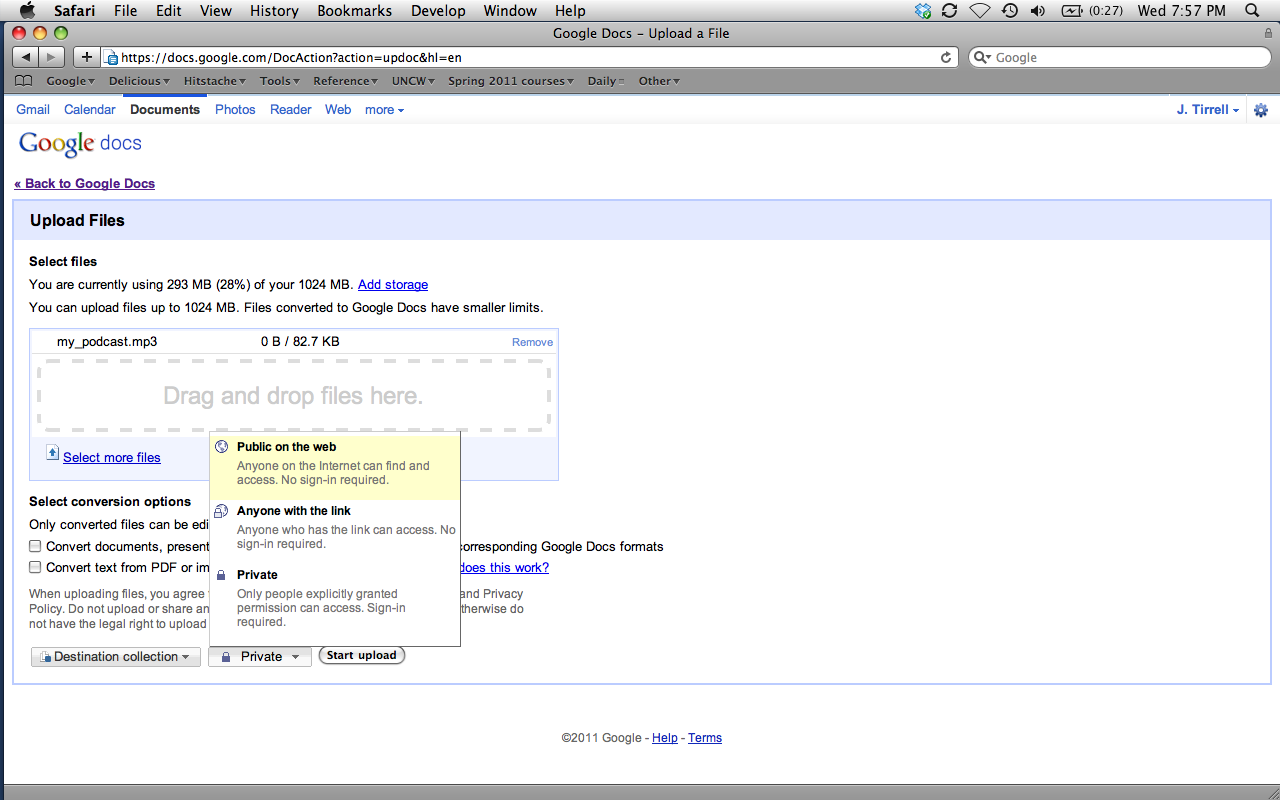
Task: Click the Spotlight search magnifier icon
Action: [x=1252, y=11]
